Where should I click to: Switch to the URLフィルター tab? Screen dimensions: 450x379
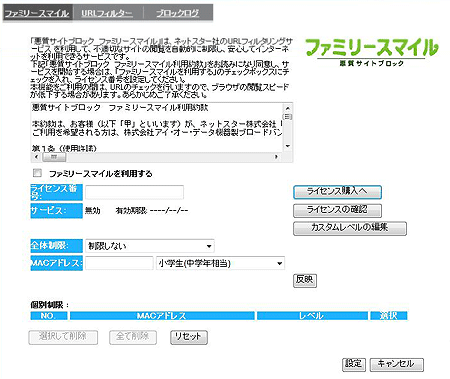(x=107, y=13)
